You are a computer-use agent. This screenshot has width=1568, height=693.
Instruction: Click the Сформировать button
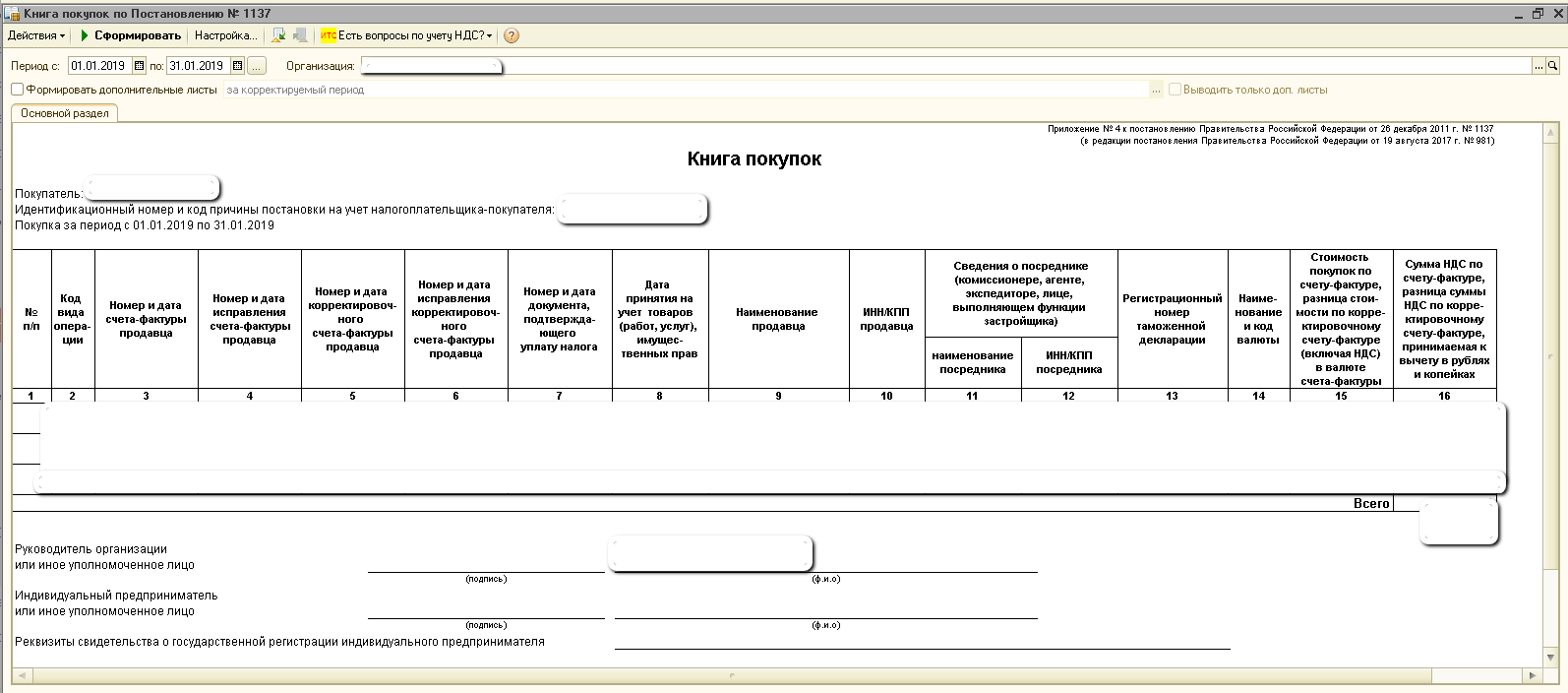coord(130,35)
